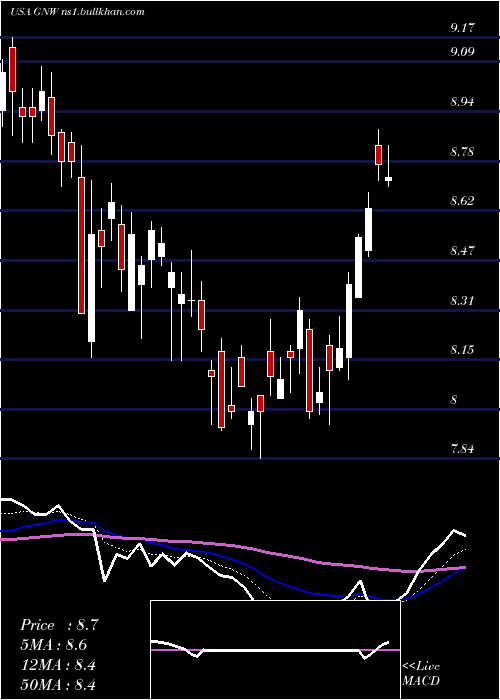Click inside the Live MACD inset chart
The image size is (500, 700).
(275, 650)
